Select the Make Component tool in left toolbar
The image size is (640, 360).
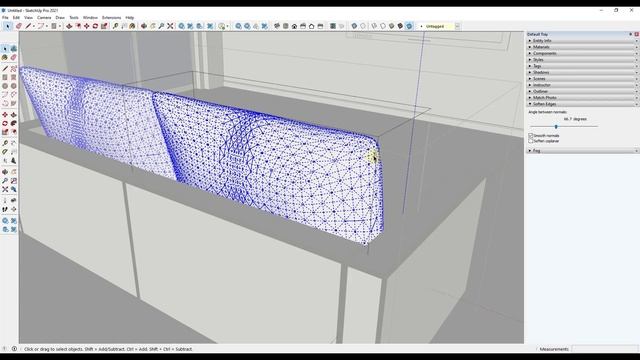pos(13,49)
